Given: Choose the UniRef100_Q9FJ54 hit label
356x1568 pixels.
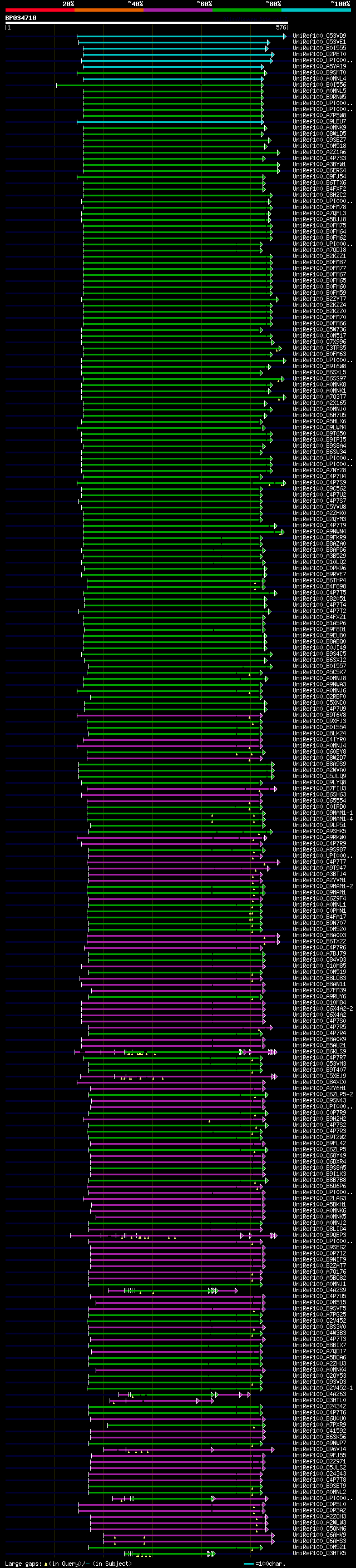Looking at the screenshot, I should [319, 176].
